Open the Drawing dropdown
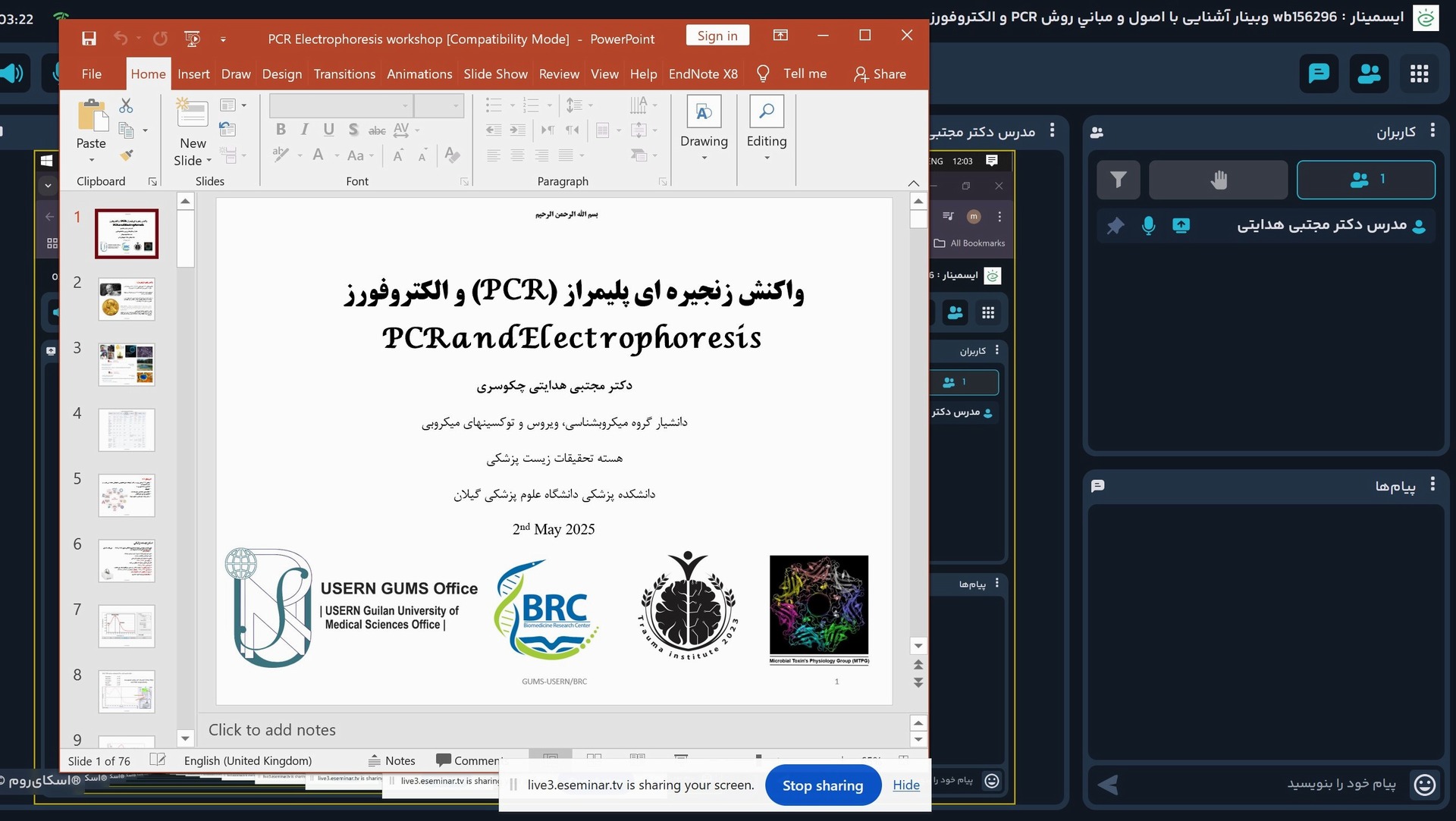This screenshot has height=821, width=1456. point(704,127)
